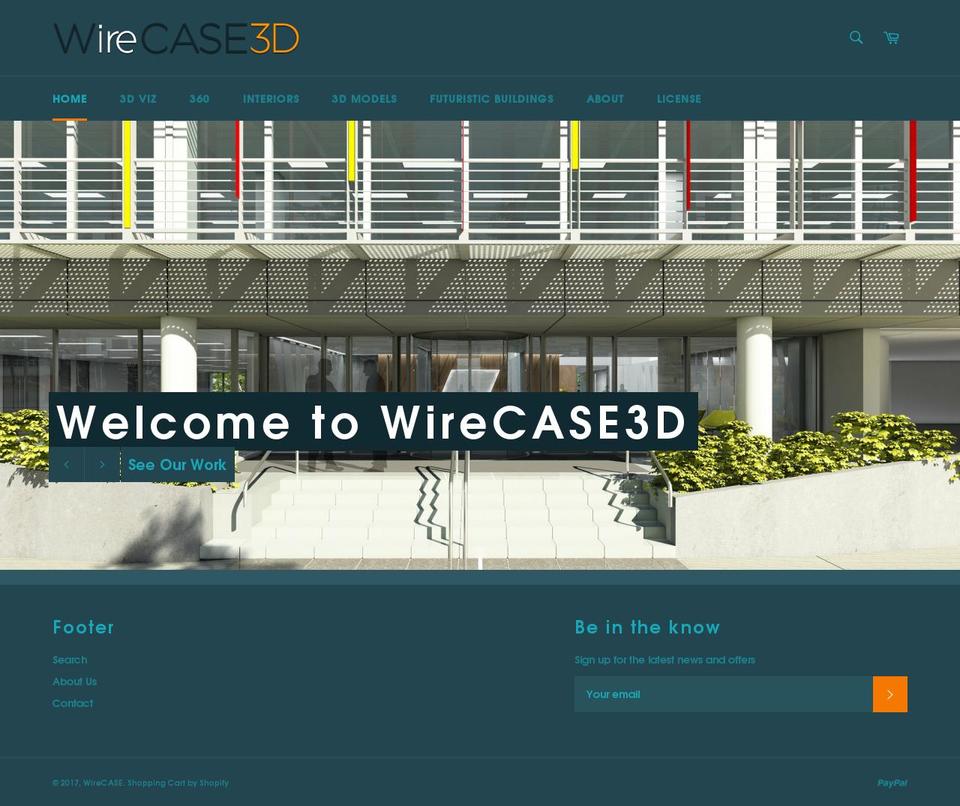Open the footer Contact link
Image resolution: width=960 pixels, height=806 pixels.
(x=73, y=703)
